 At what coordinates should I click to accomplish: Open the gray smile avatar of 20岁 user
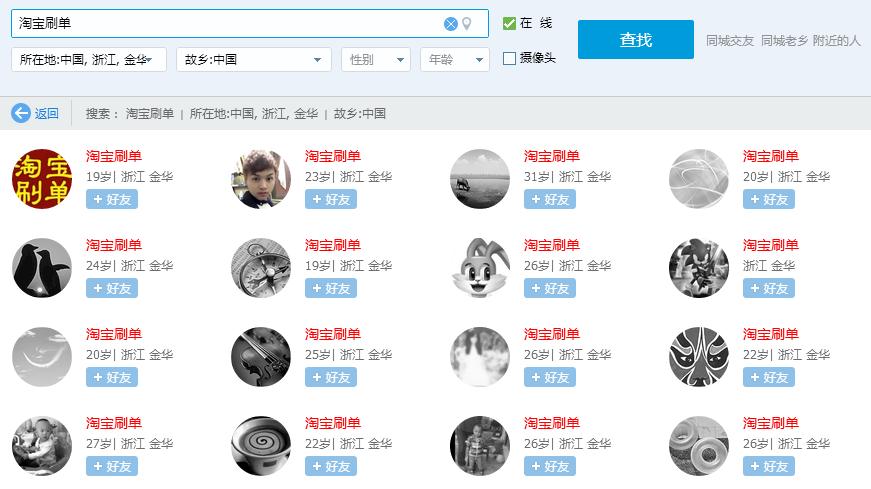coord(42,357)
